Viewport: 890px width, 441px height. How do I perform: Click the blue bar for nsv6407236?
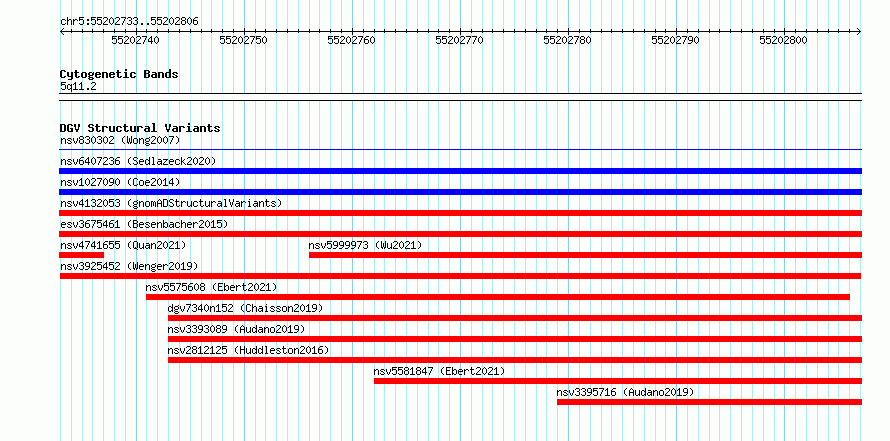[x=461, y=171]
